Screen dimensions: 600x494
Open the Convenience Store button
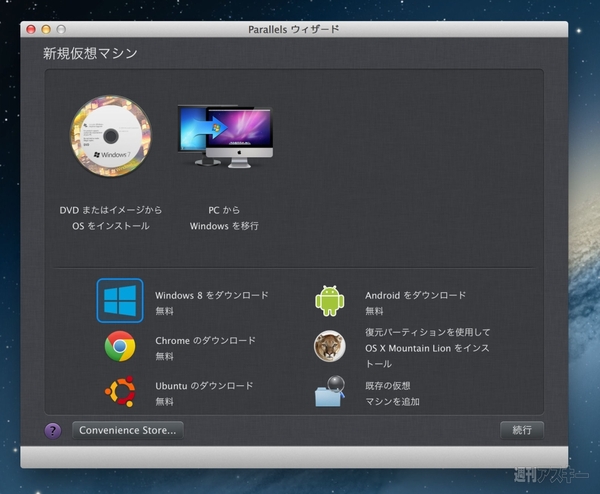point(128,430)
